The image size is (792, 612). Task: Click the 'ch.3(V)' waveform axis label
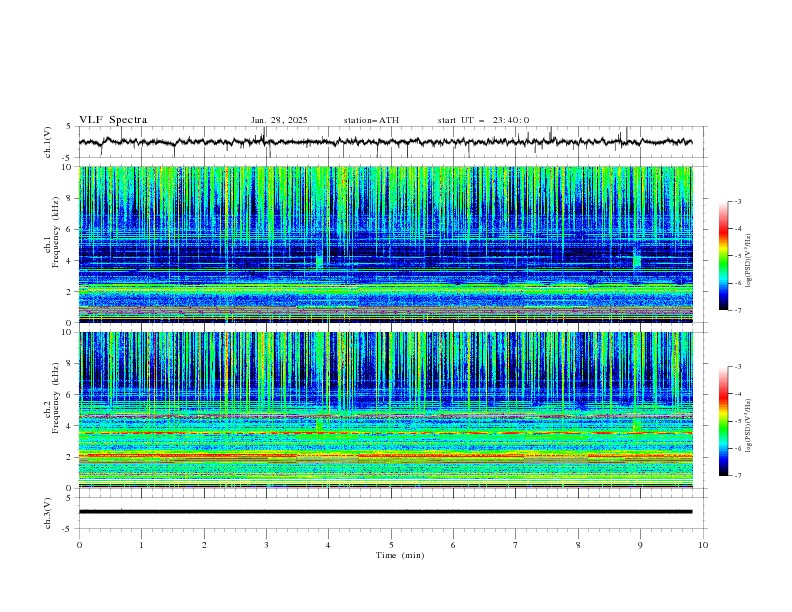coord(48,513)
